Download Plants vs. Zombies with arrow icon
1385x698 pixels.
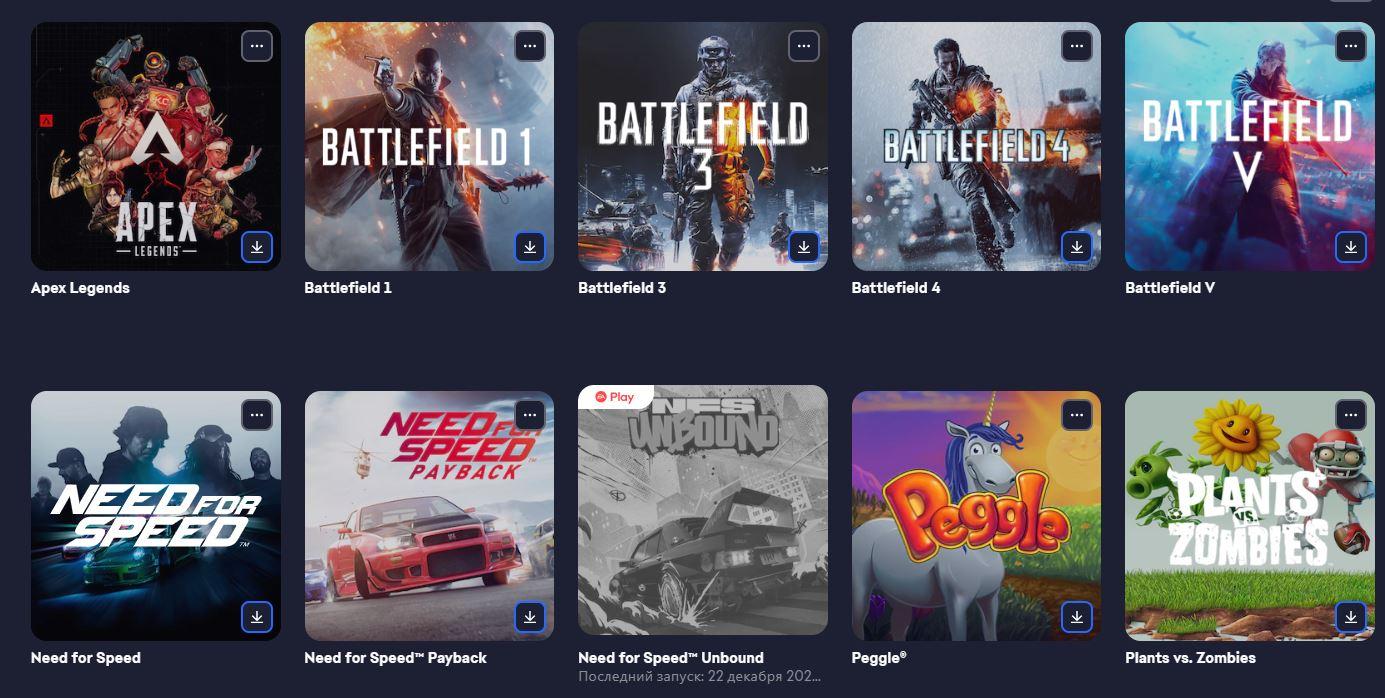click(x=1351, y=617)
